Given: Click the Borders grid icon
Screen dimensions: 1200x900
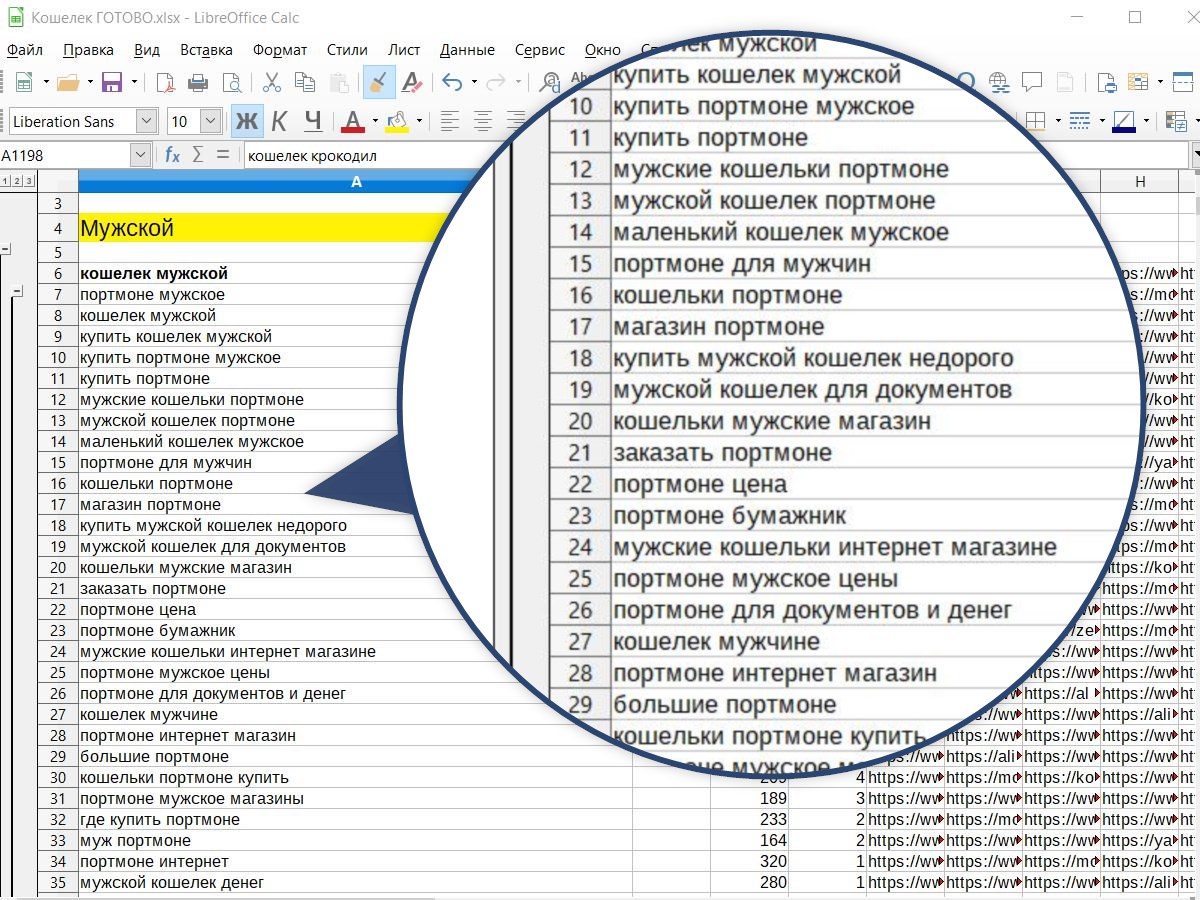Looking at the screenshot, I should point(1036,122).
